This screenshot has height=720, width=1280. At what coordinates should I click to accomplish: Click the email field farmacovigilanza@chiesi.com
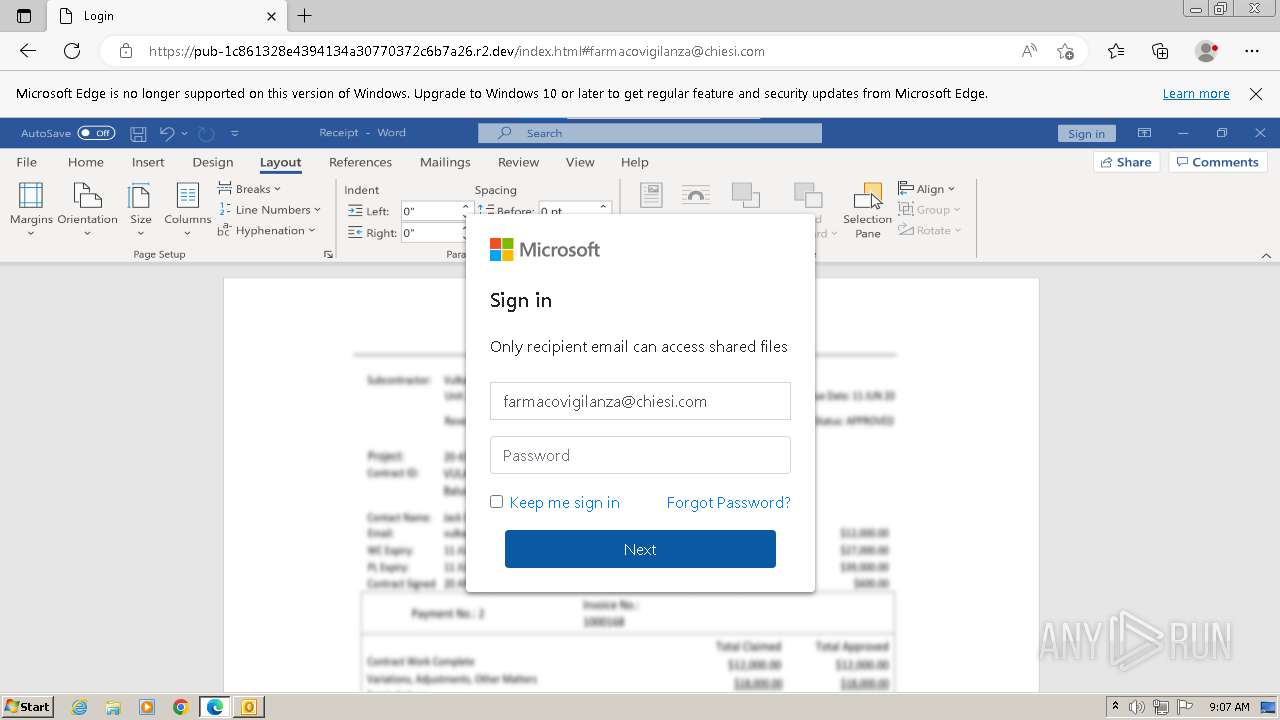tap(640, 401)
